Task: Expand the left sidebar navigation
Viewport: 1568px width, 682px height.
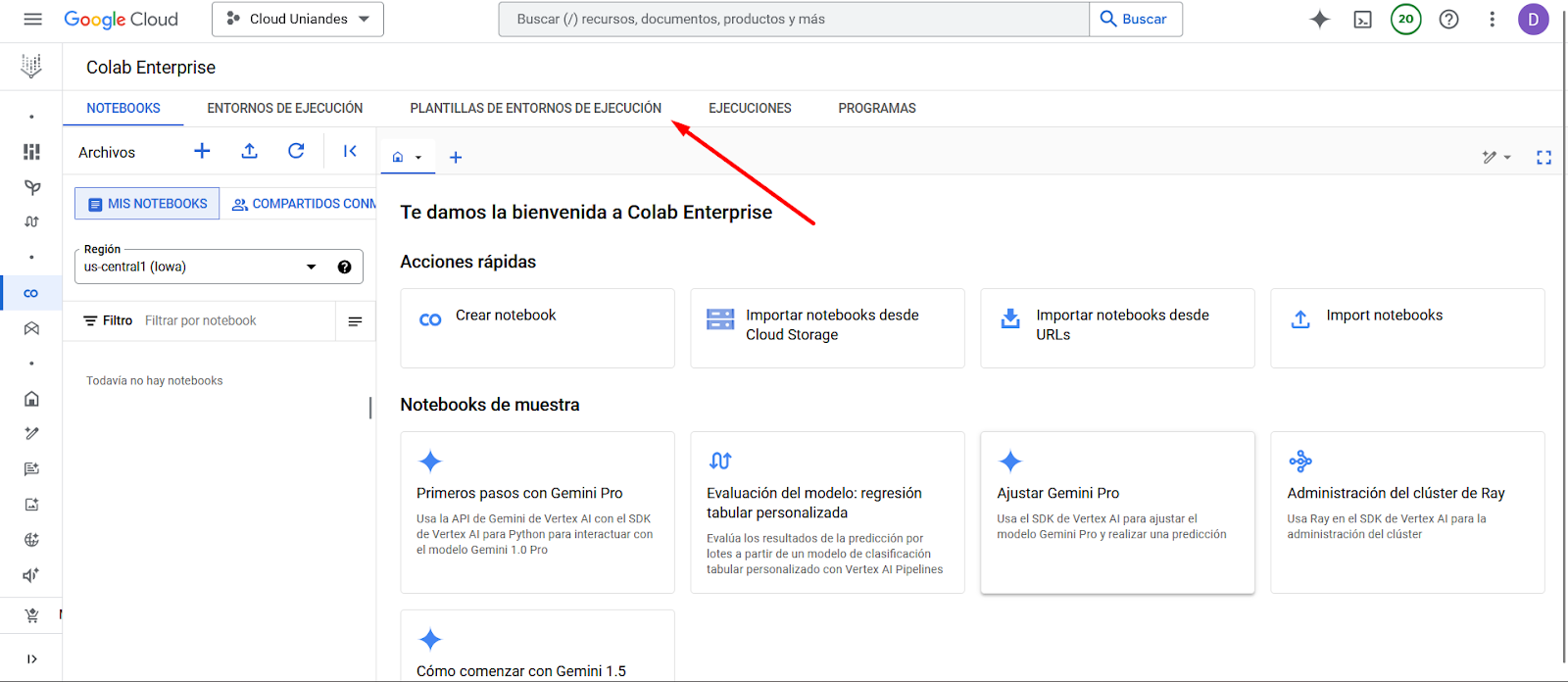Action: [31, 659]
